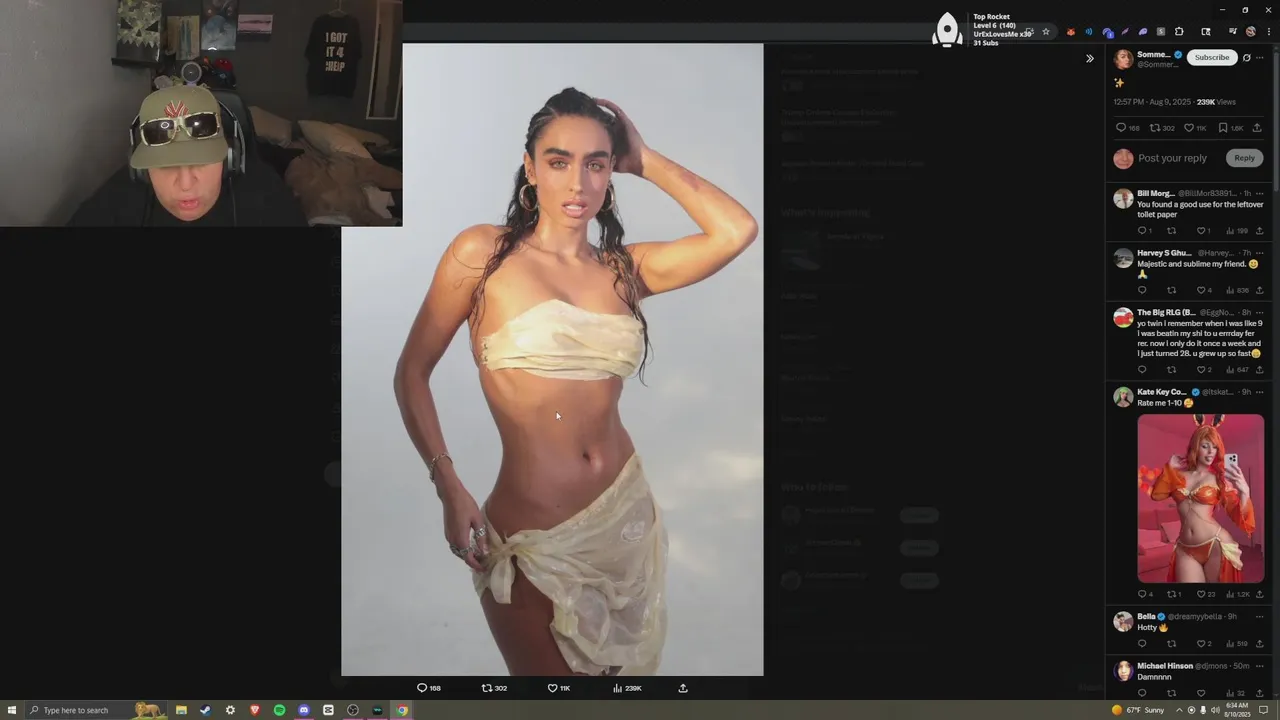Reply to Bill Morg...'s comment
Viewport: 1280px width, 720px height.
(x=1143, y=231)
